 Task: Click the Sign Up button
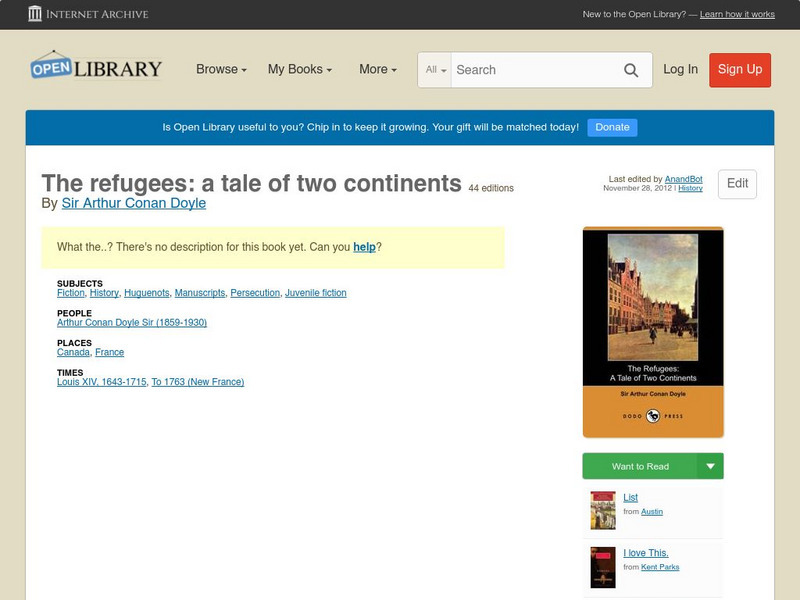(x=739, y=70)
